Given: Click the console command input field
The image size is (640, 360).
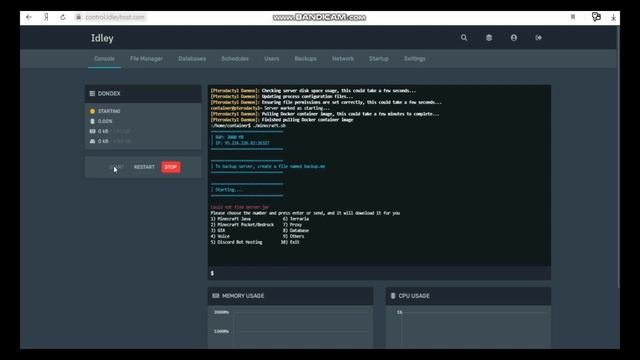Looking at the screenshot, I should pos(379,273).
